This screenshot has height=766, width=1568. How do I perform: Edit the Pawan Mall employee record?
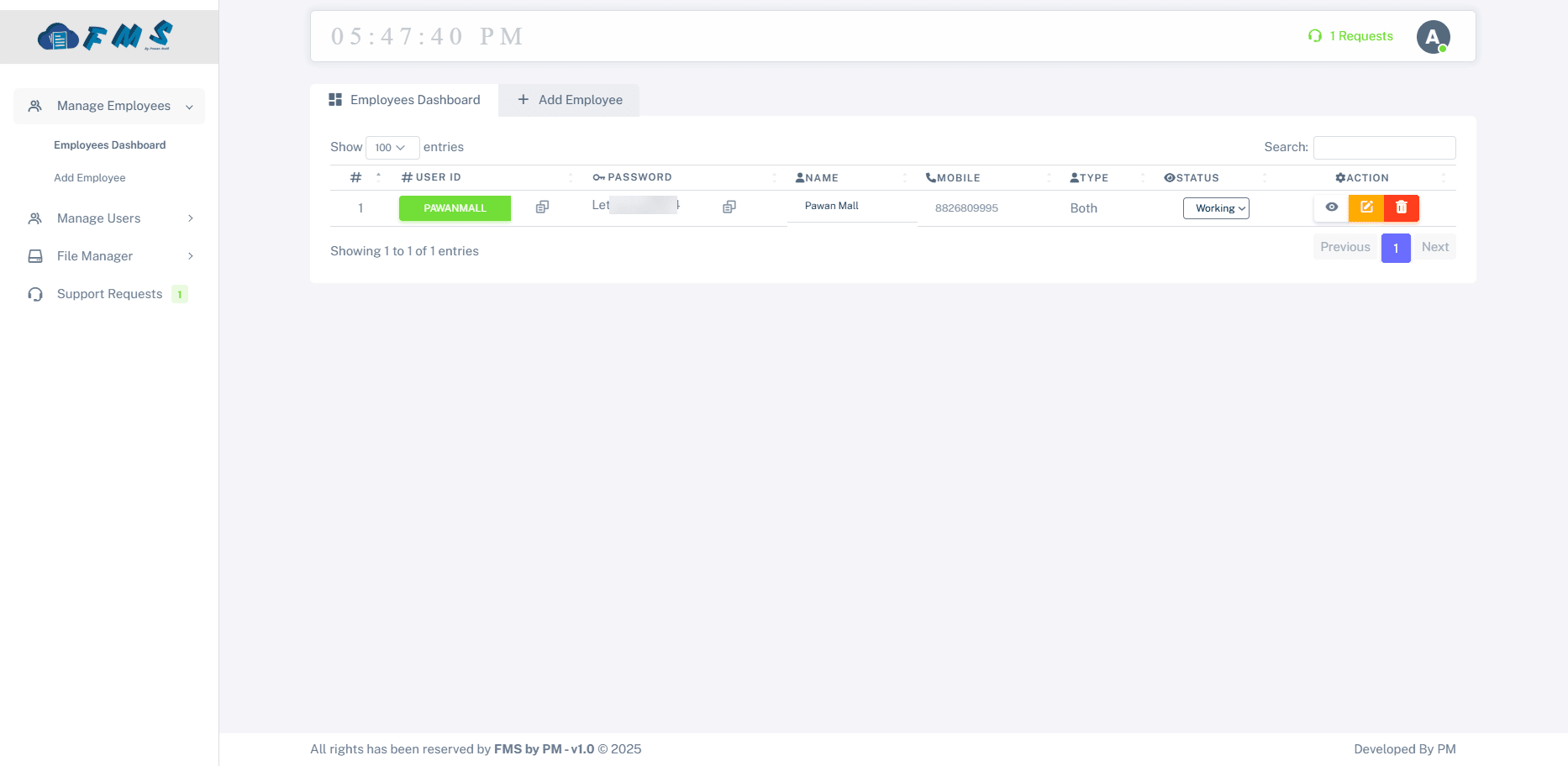pos(1366,207)
